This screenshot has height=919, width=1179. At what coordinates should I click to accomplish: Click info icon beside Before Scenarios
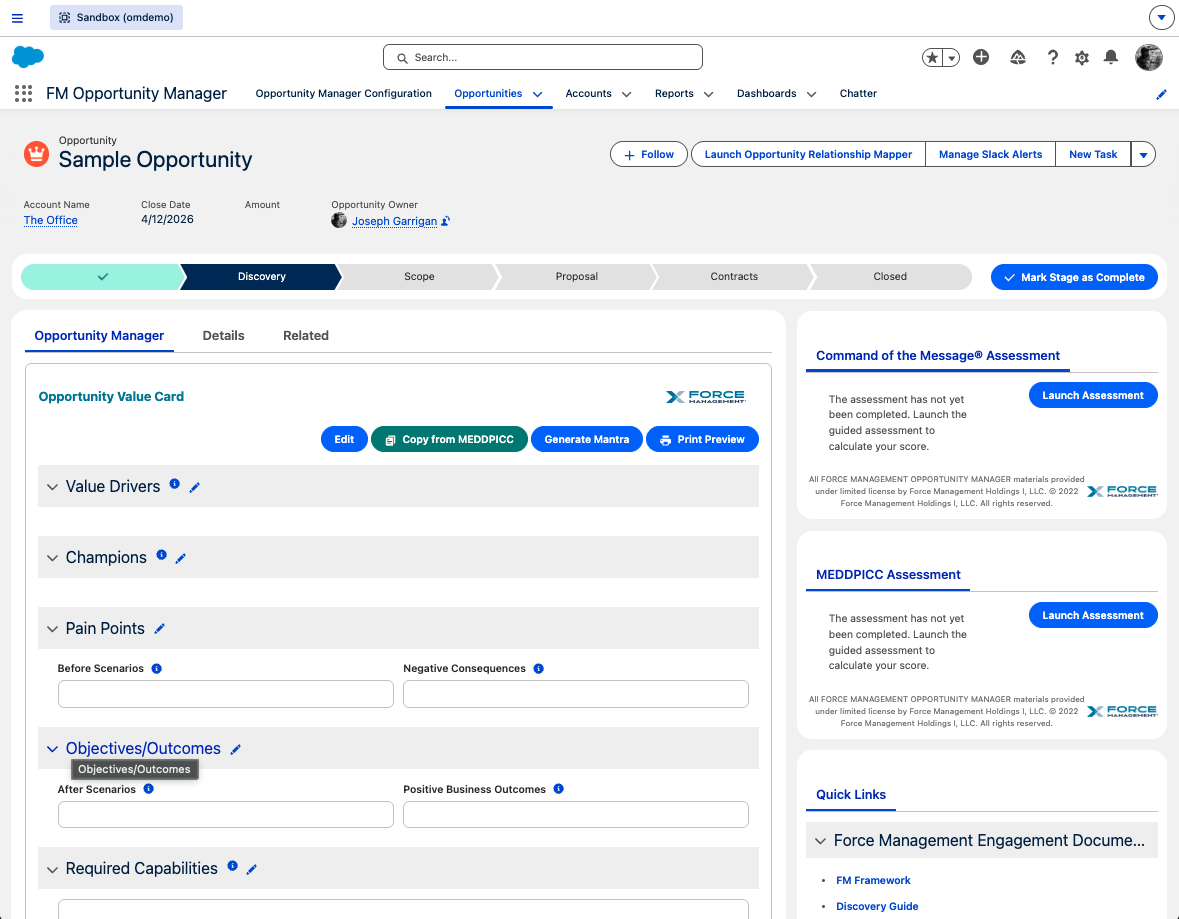tap(157, 668)
